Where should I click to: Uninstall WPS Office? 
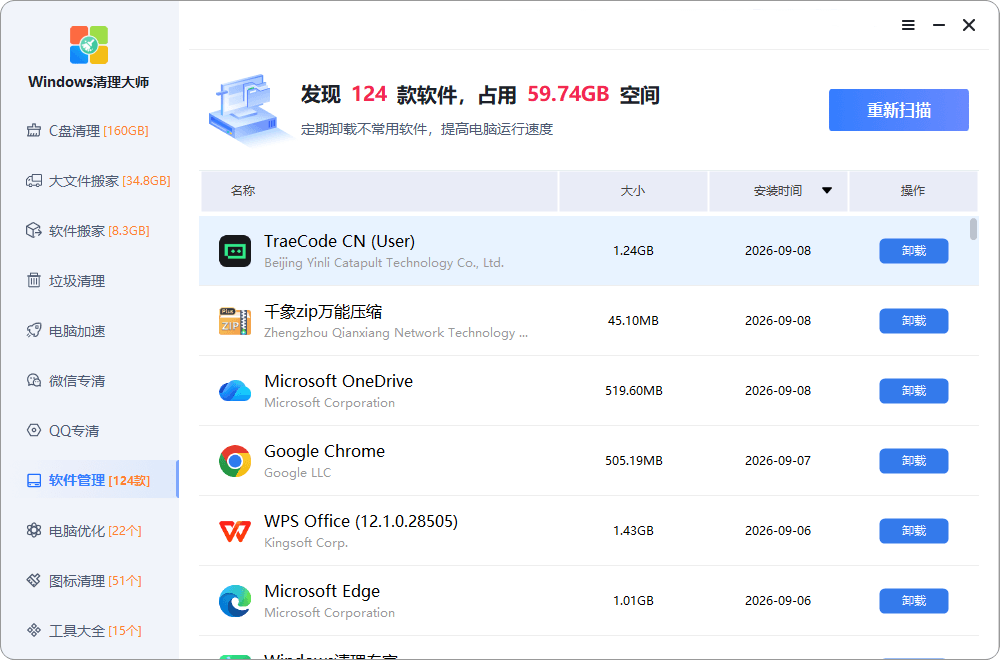coord(913,531)
